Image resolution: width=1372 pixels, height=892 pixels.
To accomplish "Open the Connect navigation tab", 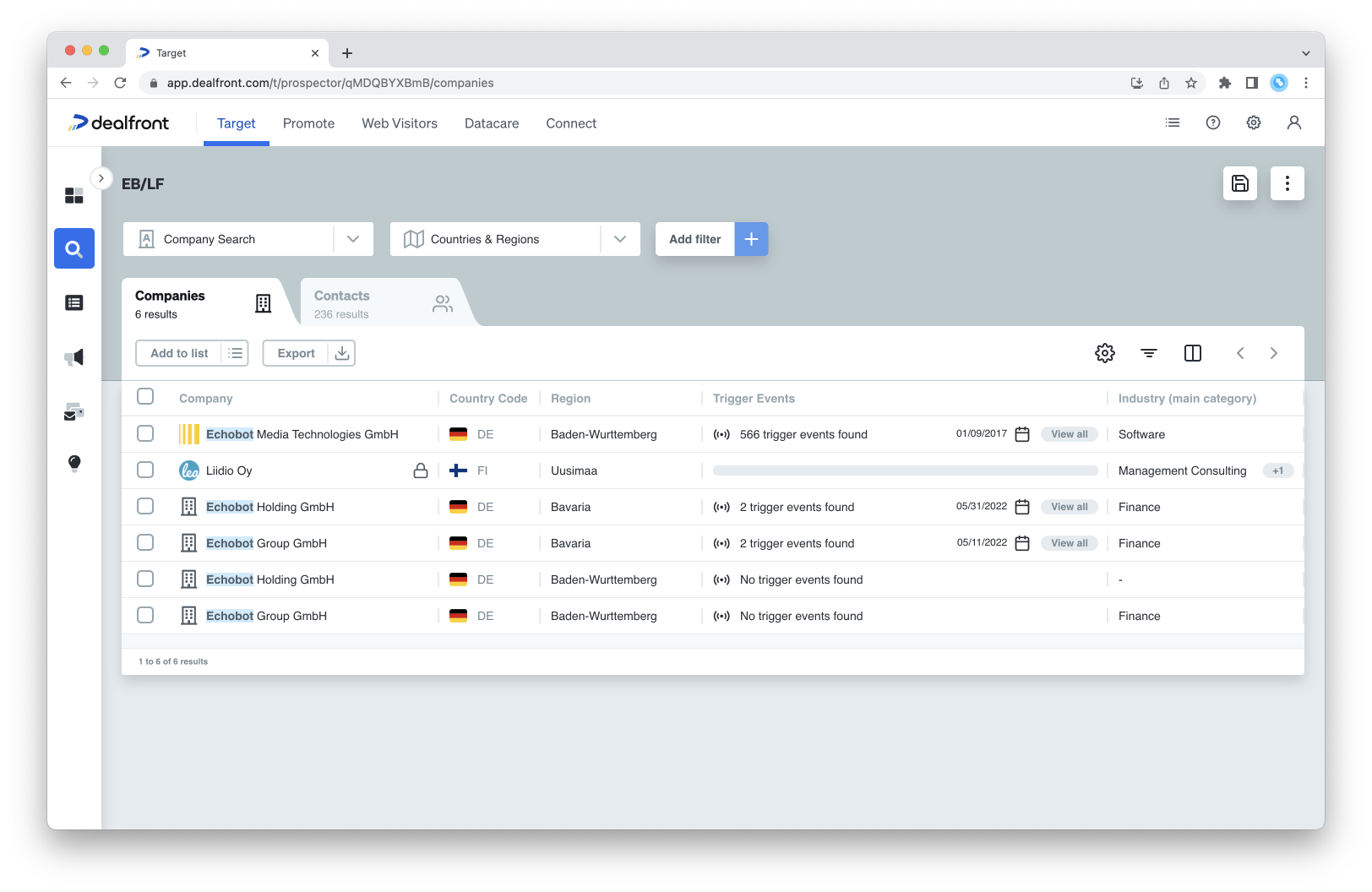I will (x=571, y=123).
